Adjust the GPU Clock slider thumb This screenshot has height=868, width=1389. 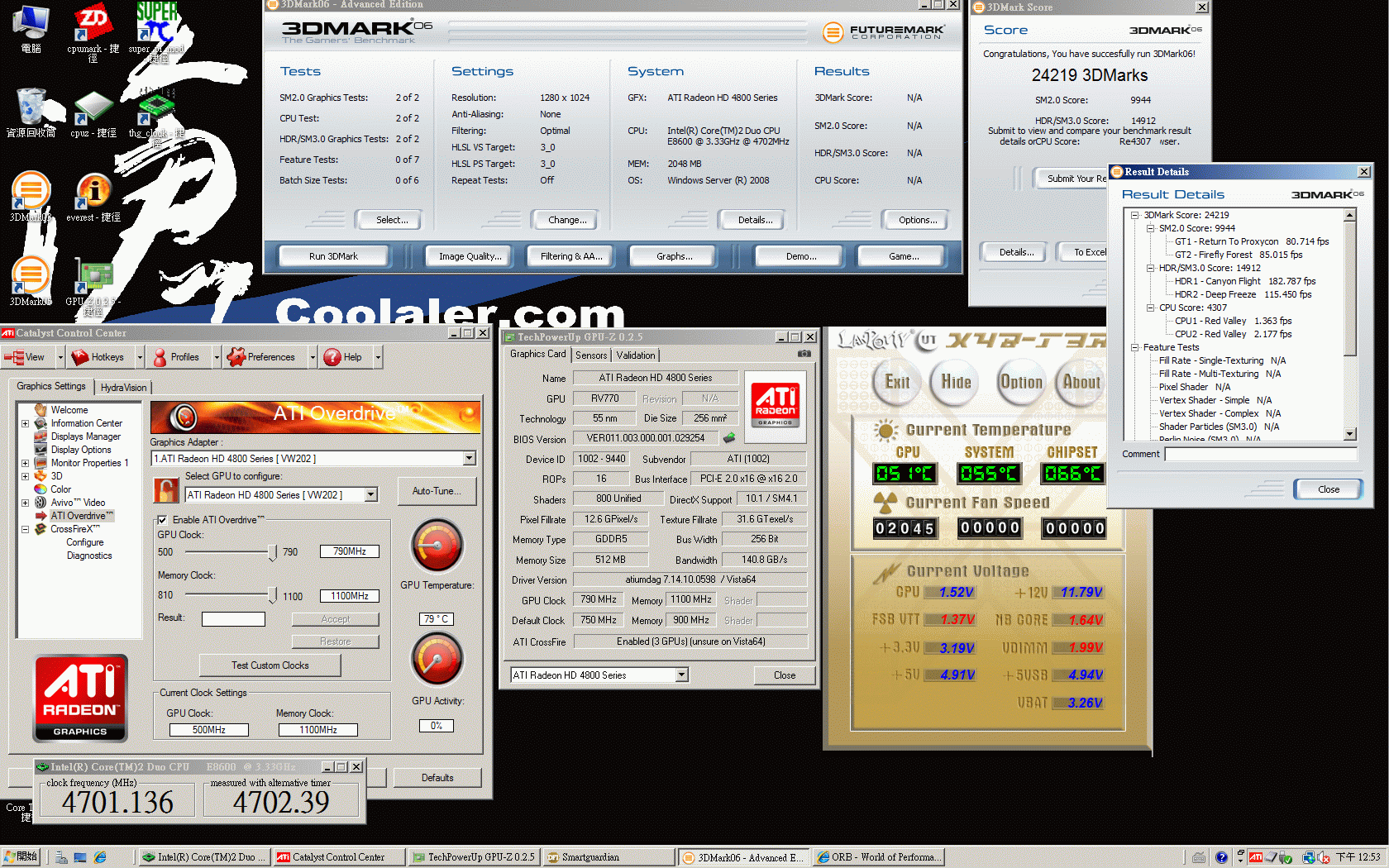click(x=273, y=552)
